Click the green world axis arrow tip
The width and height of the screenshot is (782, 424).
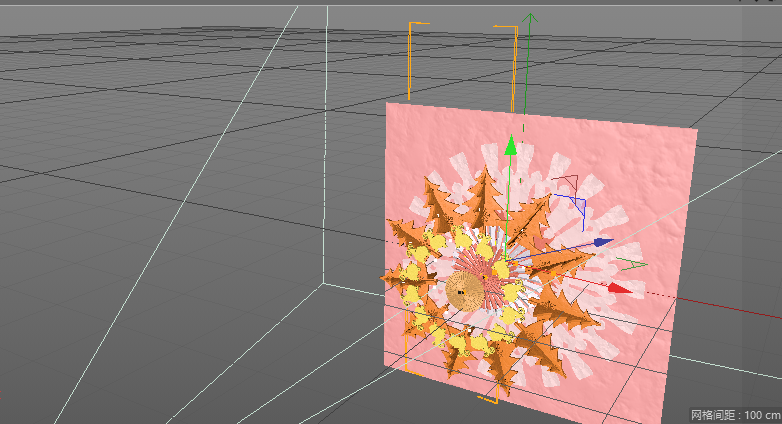pyautogui.click(x=532, y=18)
